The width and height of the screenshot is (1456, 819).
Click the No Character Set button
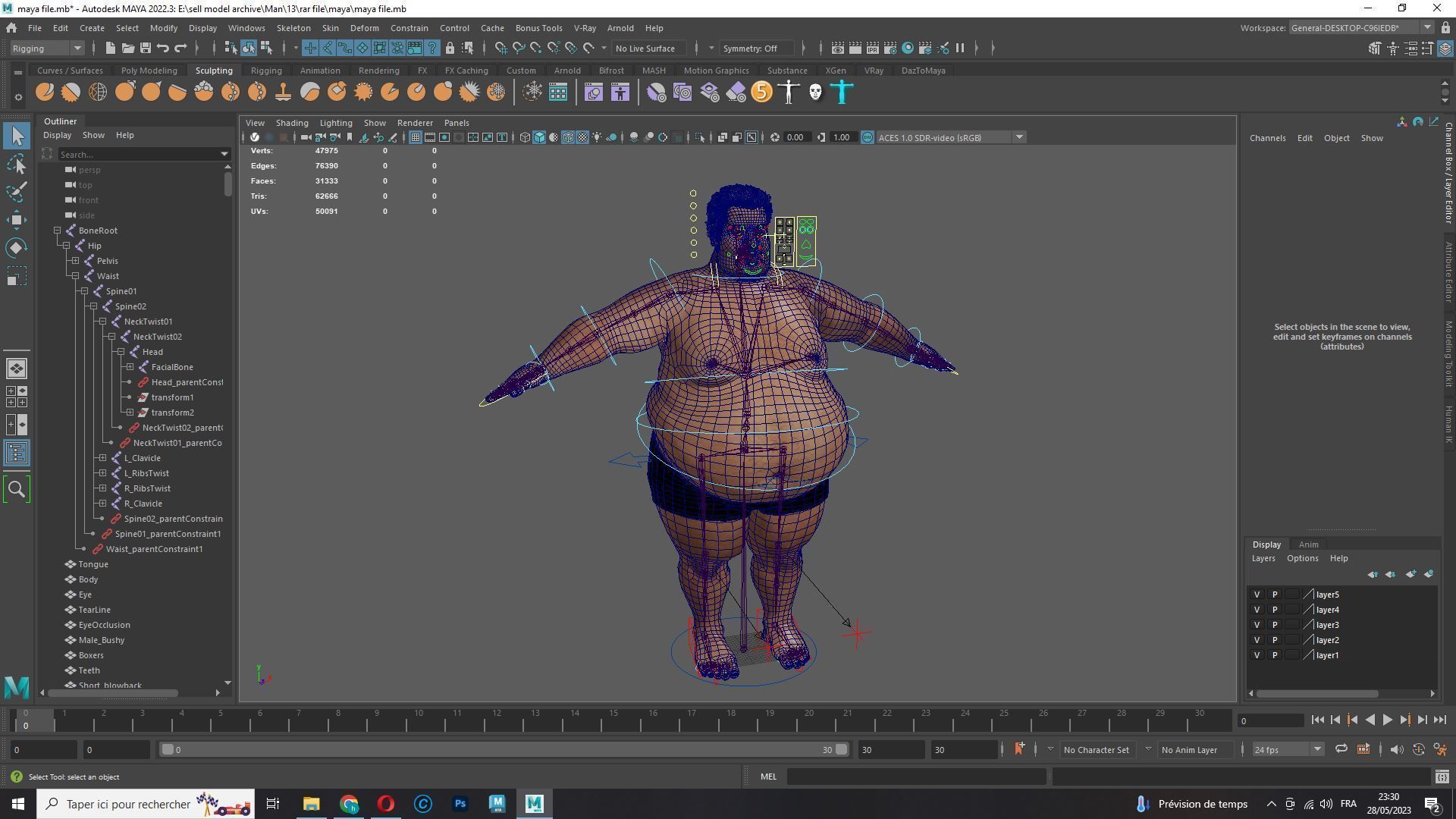click(1096, 749)
